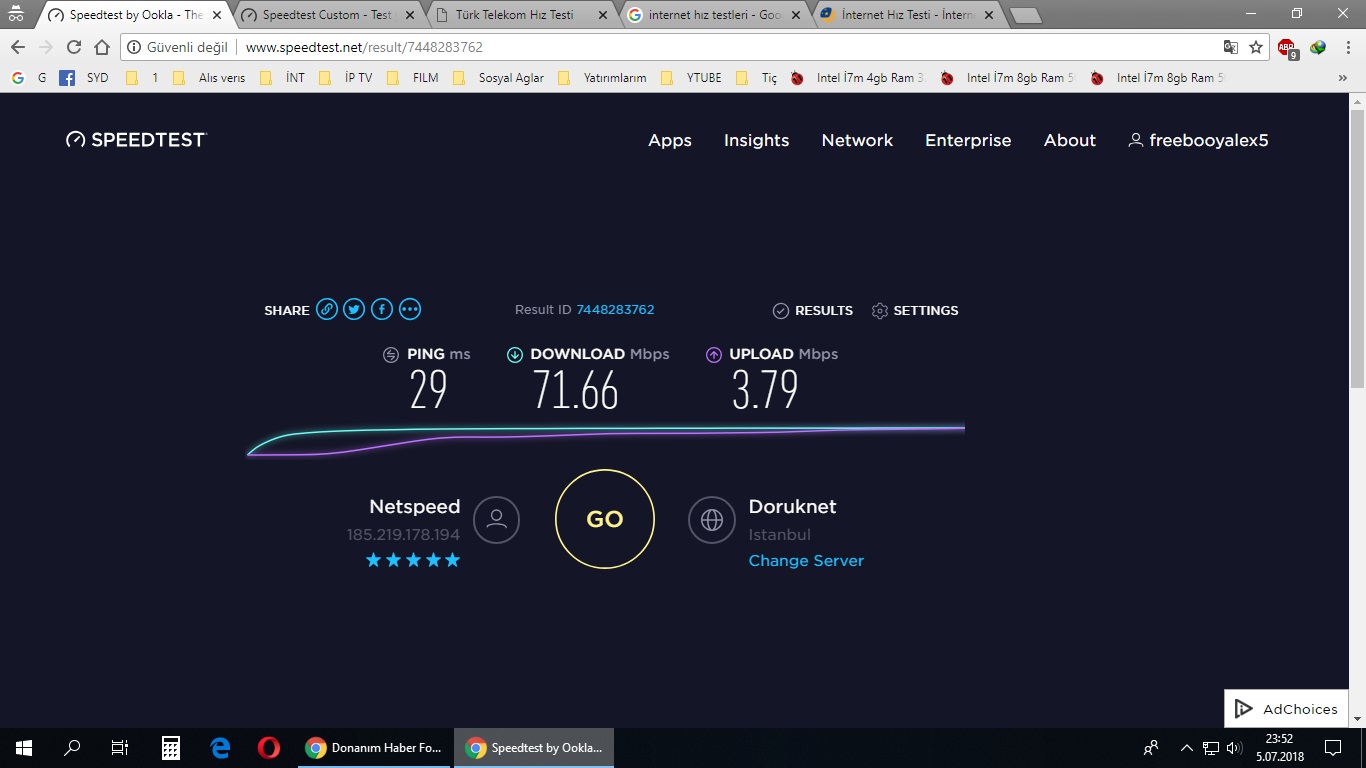Viewport: 1366px width, 768px height.
Task: Open the İNT bookmarks folder
Action: point(282,77)
